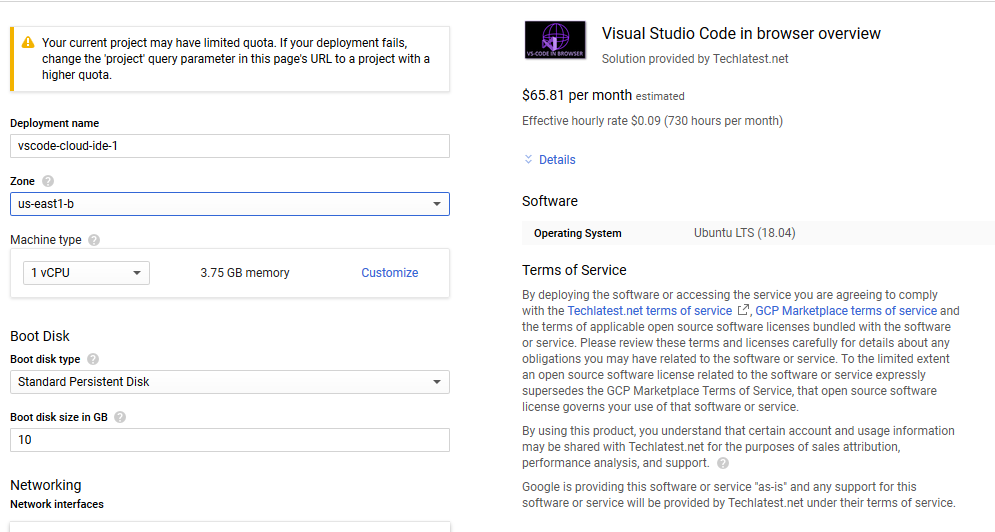
Task: Open help icon after sales attribution paragraph
Action: click(723, 463)
